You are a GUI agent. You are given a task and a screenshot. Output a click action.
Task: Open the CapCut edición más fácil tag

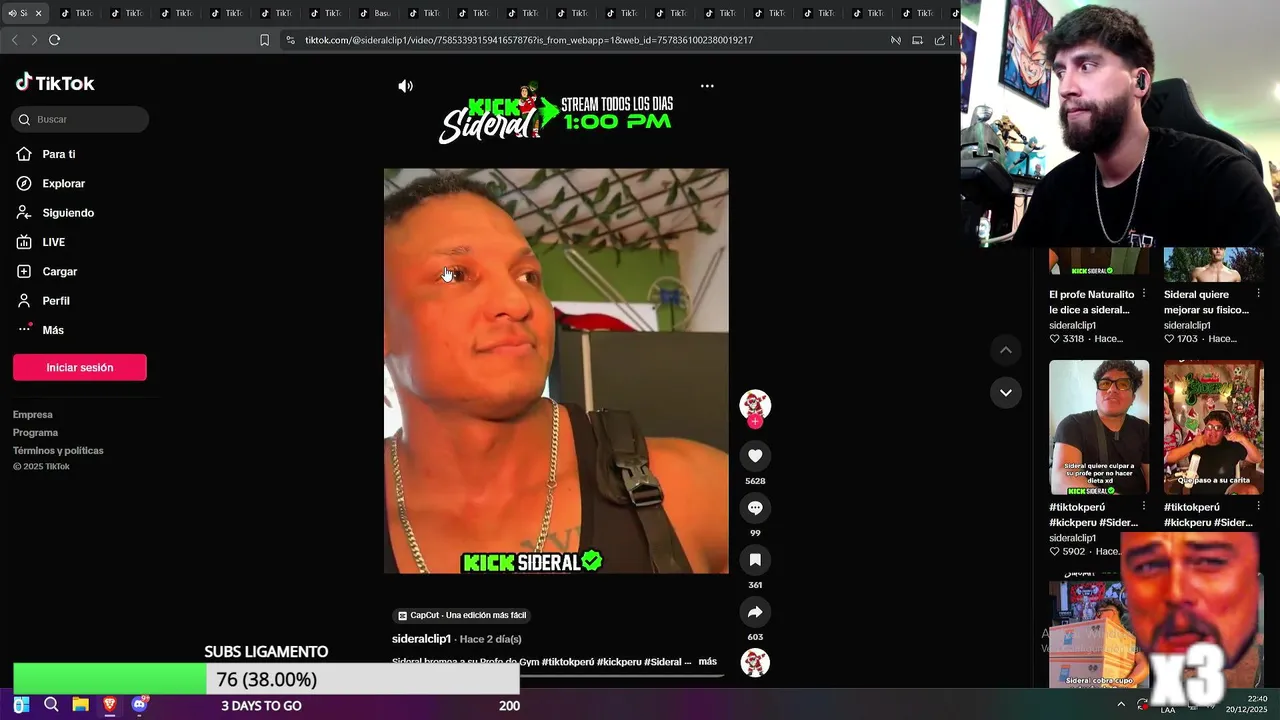(x=461, y=615)
